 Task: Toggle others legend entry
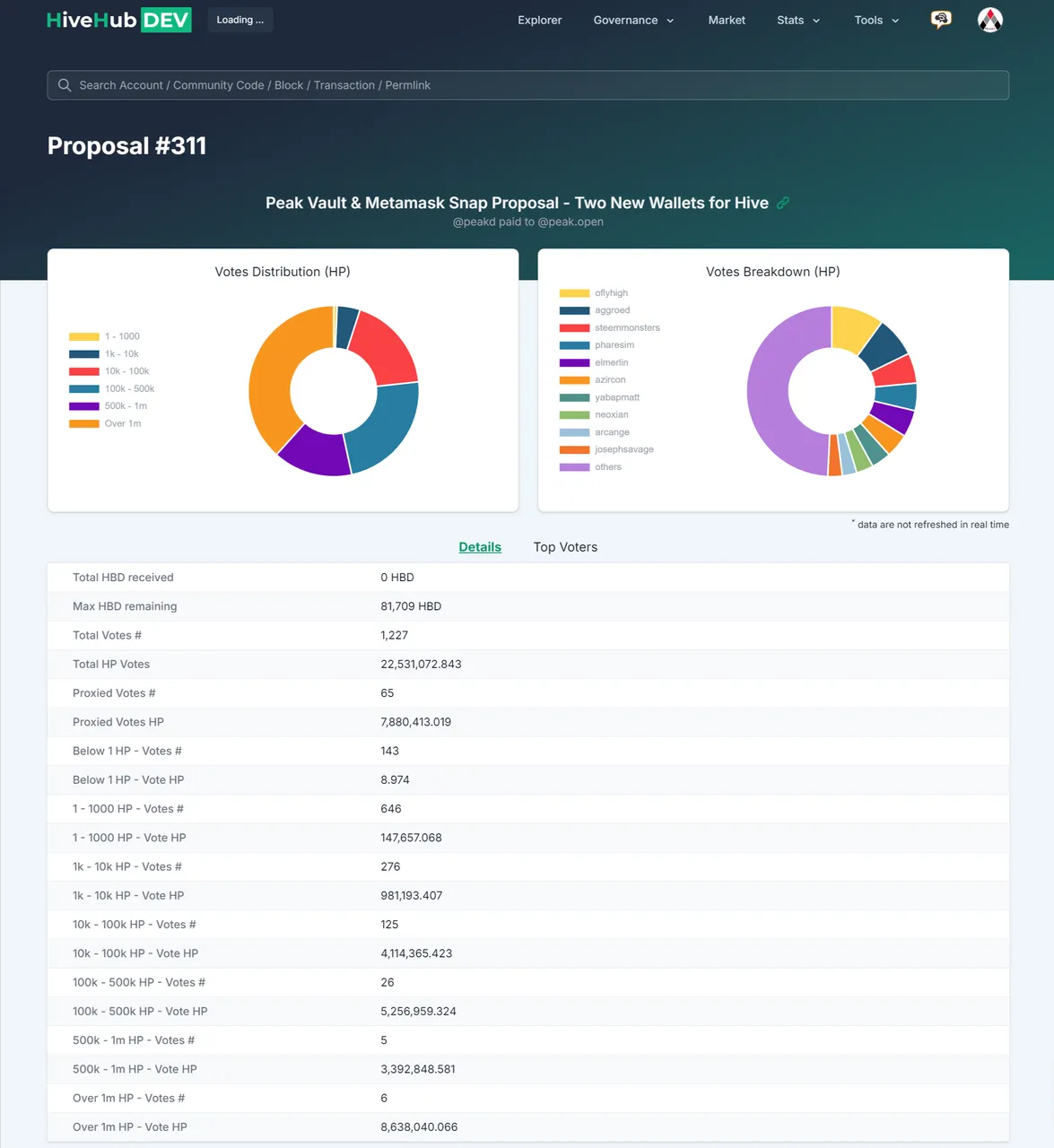point(591,467)
